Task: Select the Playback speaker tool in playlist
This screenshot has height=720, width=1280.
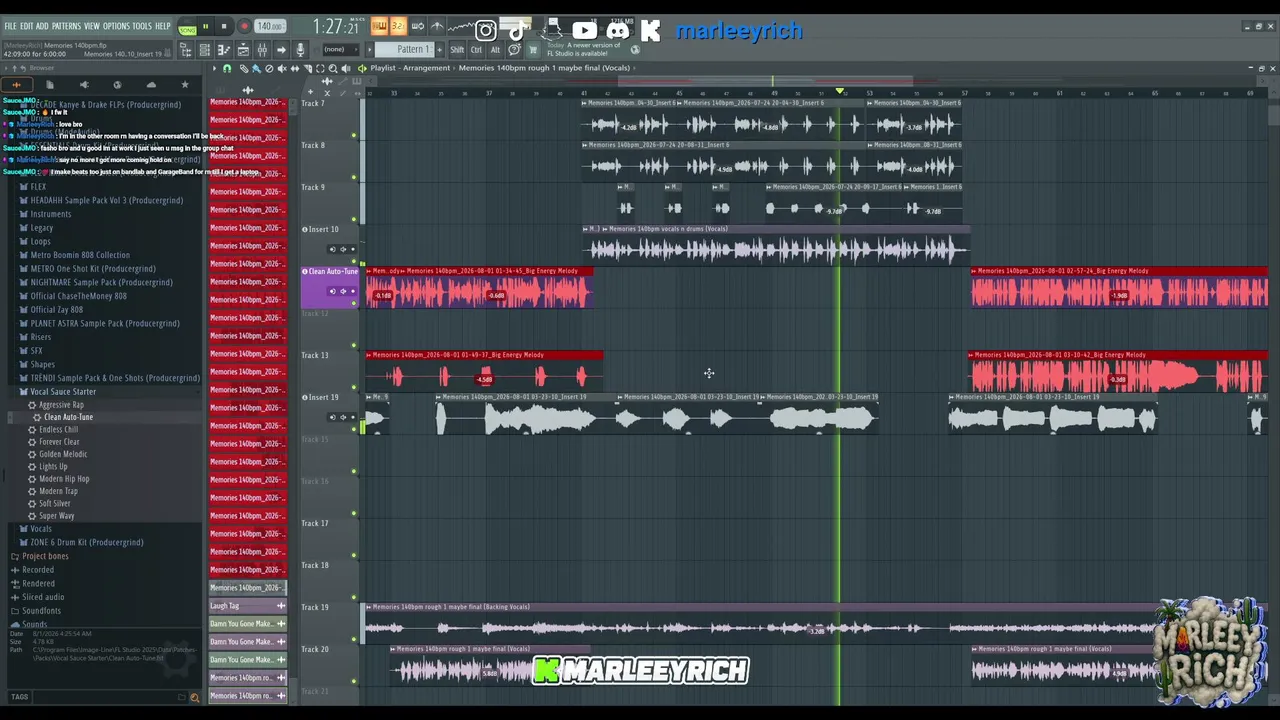Action: pos(346,68)
